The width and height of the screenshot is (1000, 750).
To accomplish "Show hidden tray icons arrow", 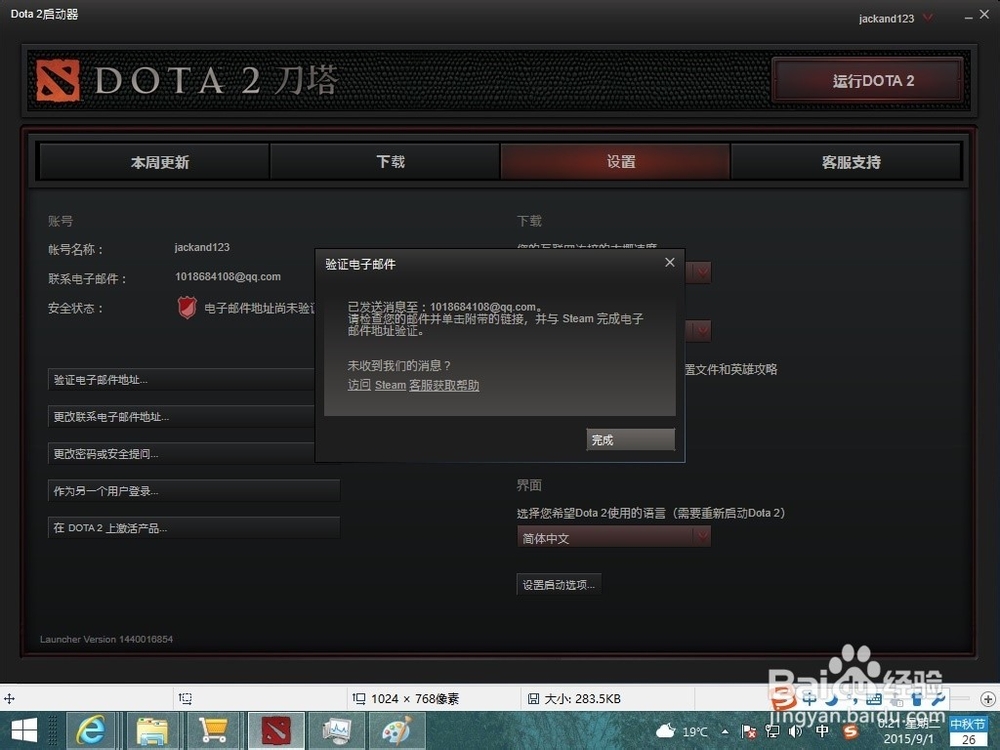I will click(x=725, y=732).
